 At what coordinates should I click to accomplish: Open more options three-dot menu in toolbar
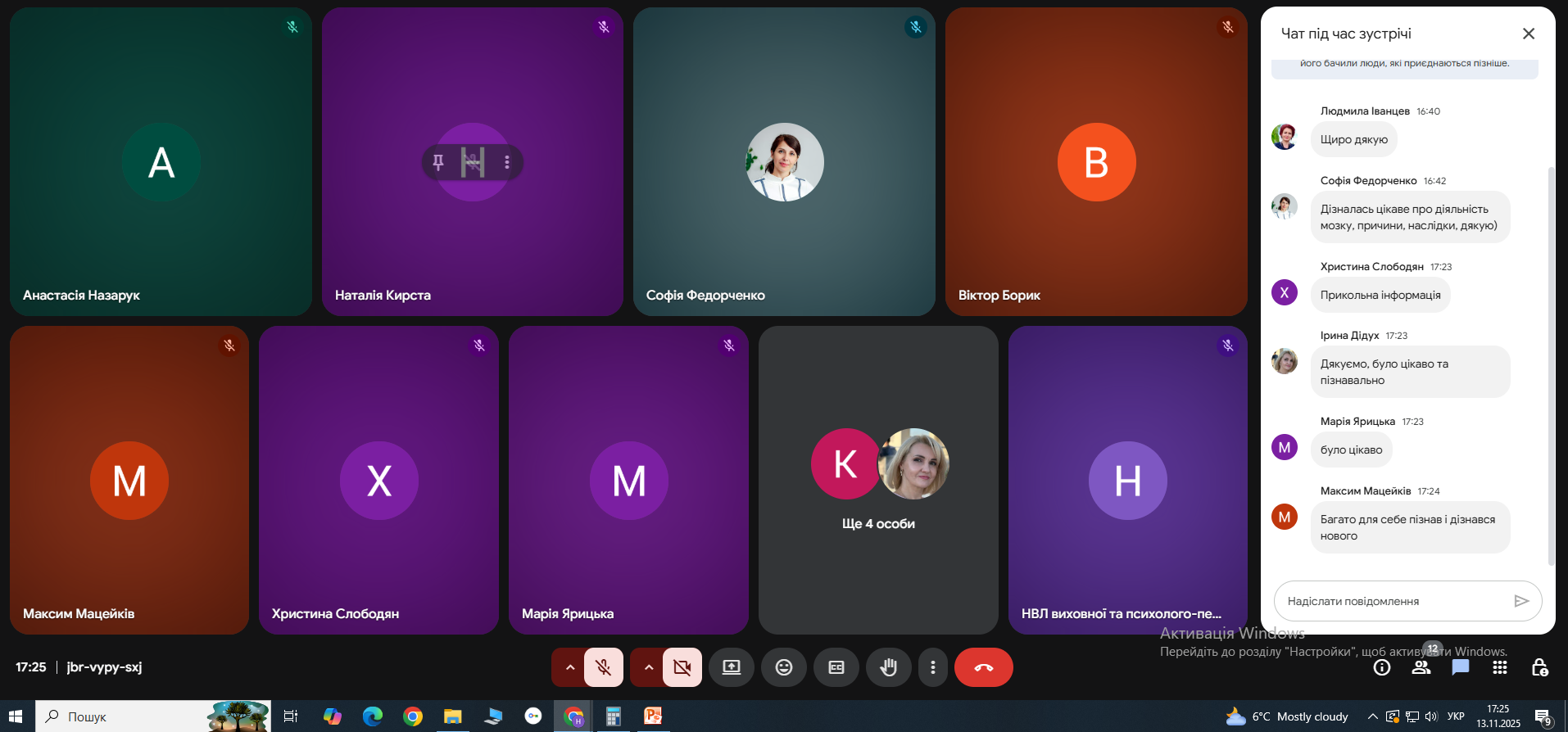pyautogui.click(x=933, y=667)
